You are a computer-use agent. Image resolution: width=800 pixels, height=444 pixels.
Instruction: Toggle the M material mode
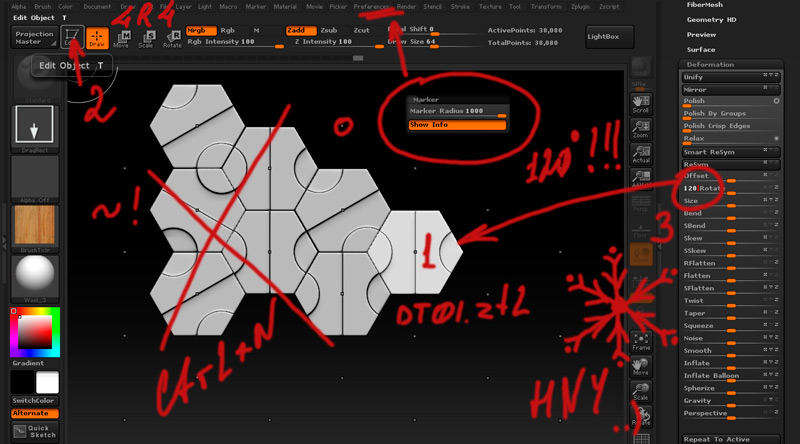point(257,31)
